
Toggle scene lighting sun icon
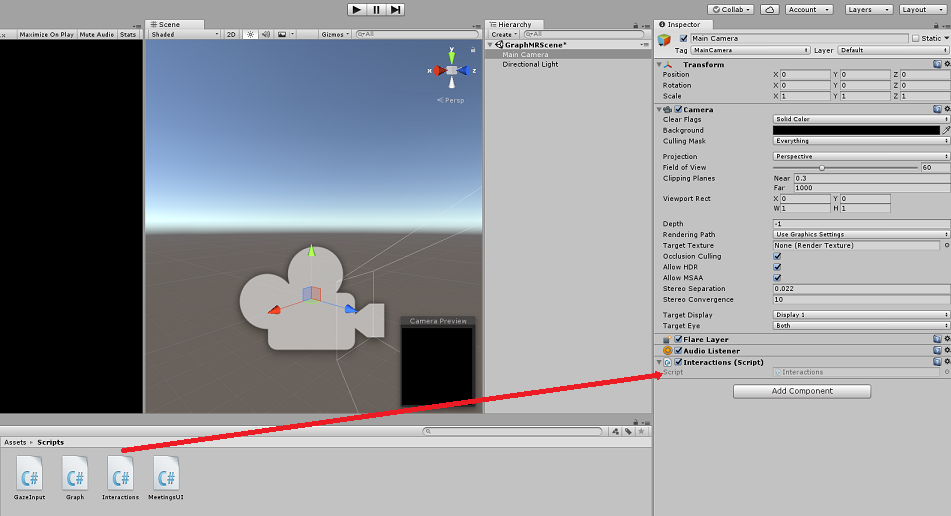point(250,35)
